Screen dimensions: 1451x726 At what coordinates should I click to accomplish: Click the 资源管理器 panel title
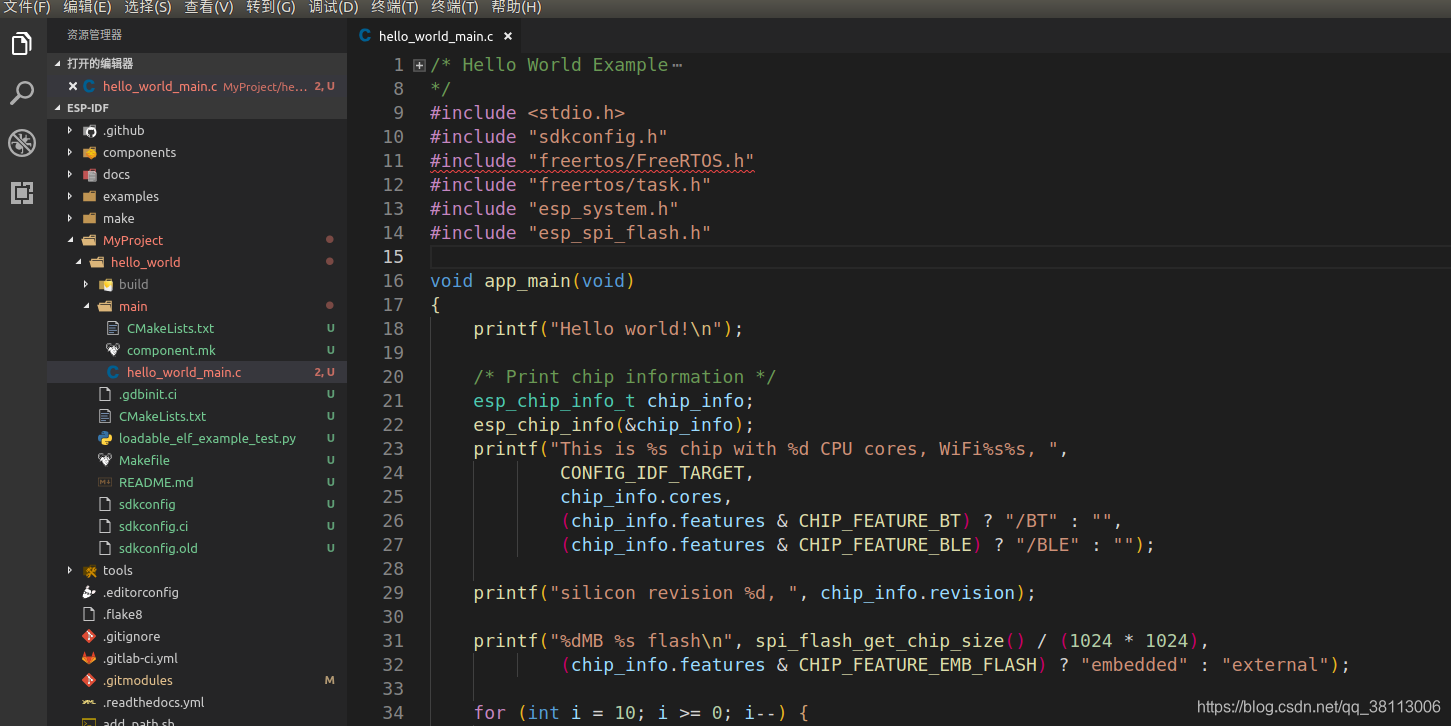94,35
